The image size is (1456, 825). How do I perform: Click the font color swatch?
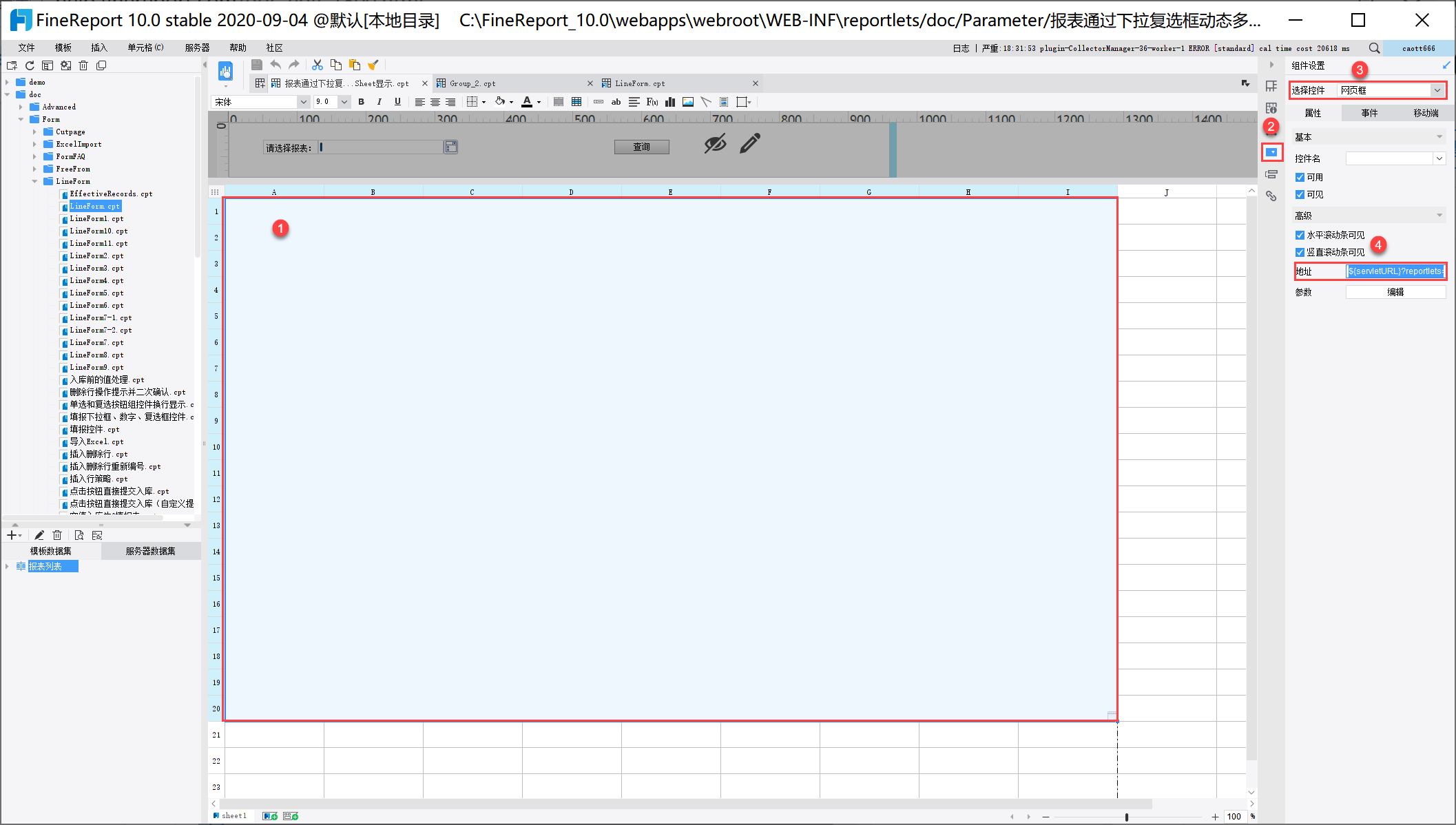[x=527, y=102]
